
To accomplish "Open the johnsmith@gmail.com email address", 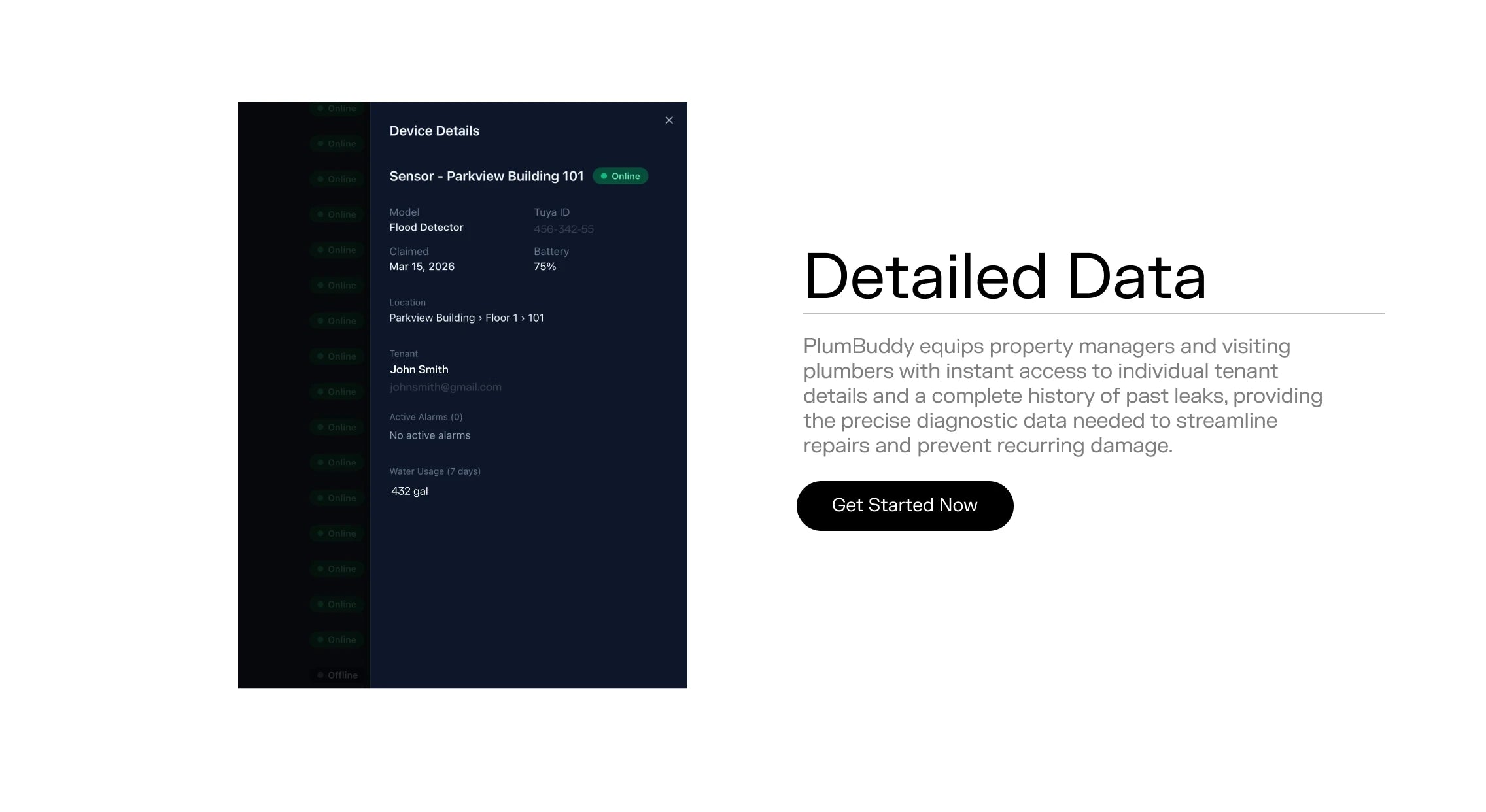I will point(445,387).
